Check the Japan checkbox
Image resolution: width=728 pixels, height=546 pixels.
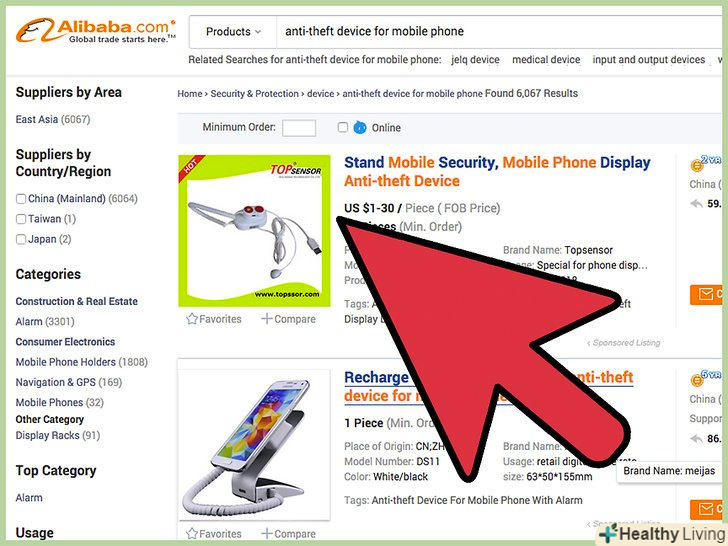tap(21, 239)
